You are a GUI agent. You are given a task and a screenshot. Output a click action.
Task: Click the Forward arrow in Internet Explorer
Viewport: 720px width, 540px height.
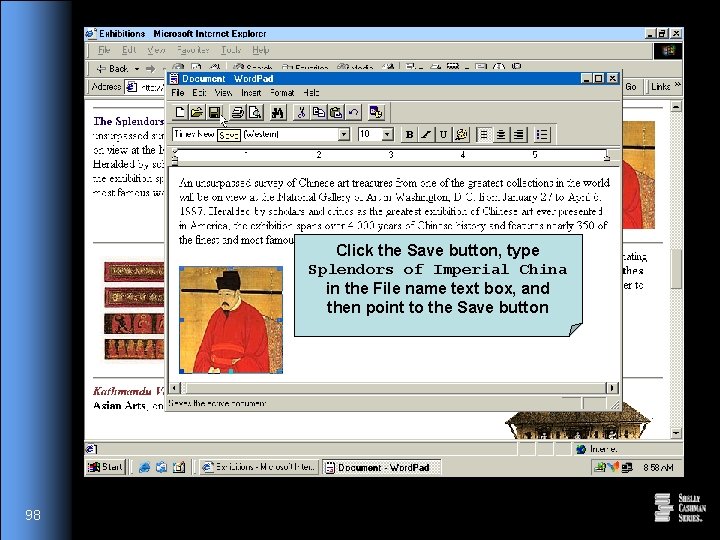(151, 69)
